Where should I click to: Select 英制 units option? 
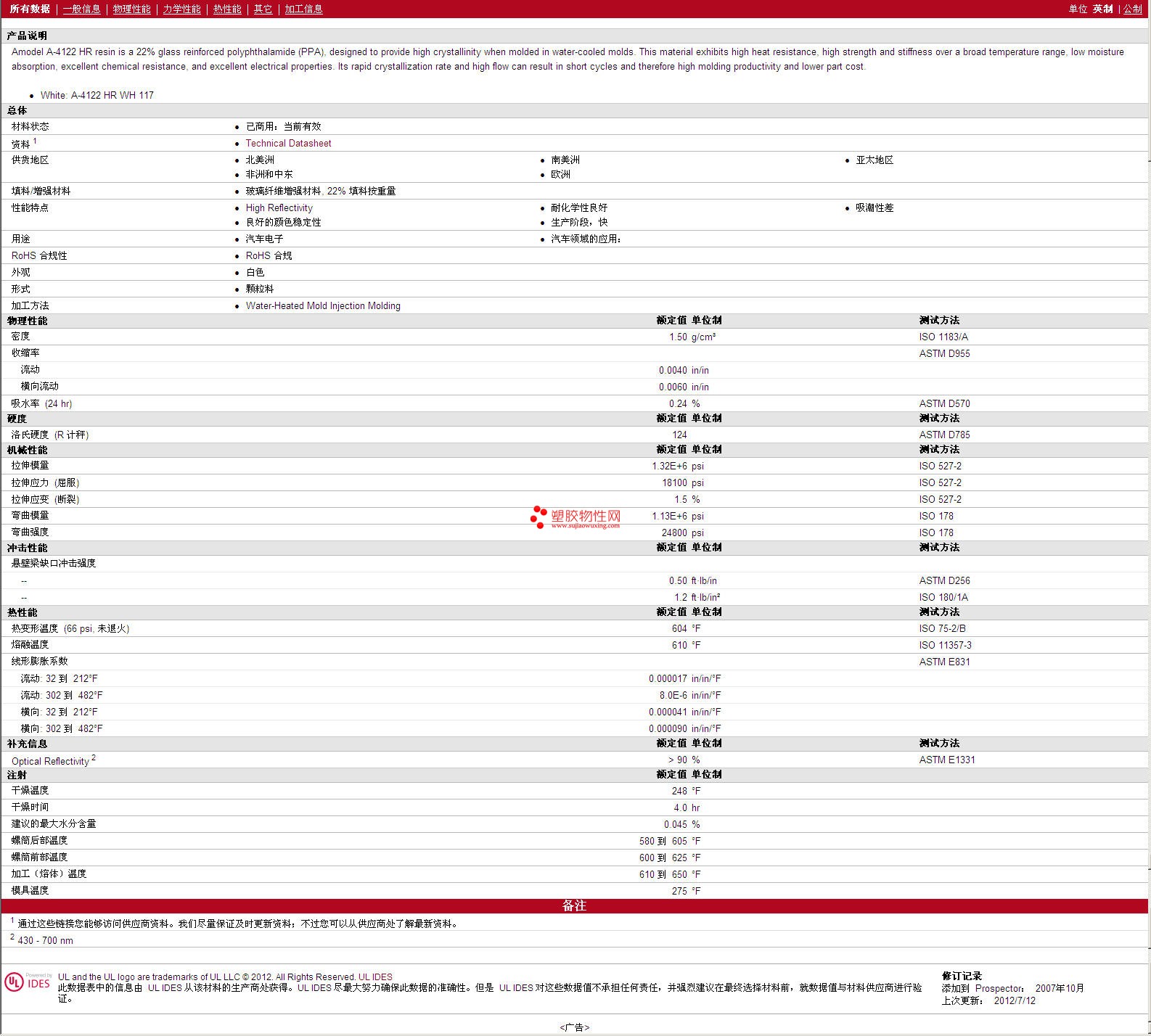pos(1102,9)
